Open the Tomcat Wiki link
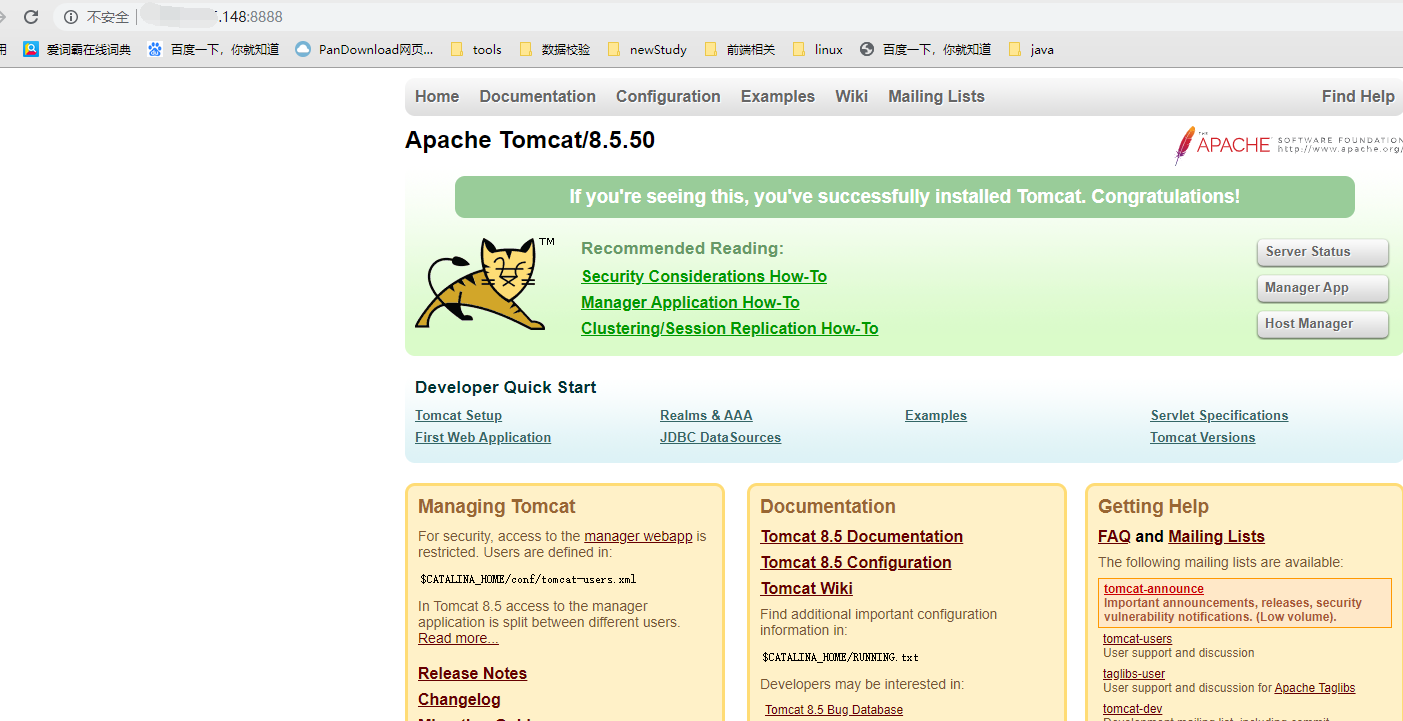 pyautogui.click(x=807, y=589)
